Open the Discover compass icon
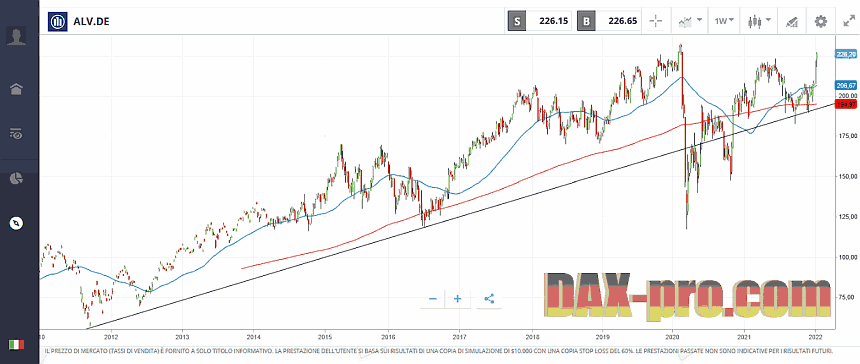Screen dimensions: 860x364 click(16, 223)
